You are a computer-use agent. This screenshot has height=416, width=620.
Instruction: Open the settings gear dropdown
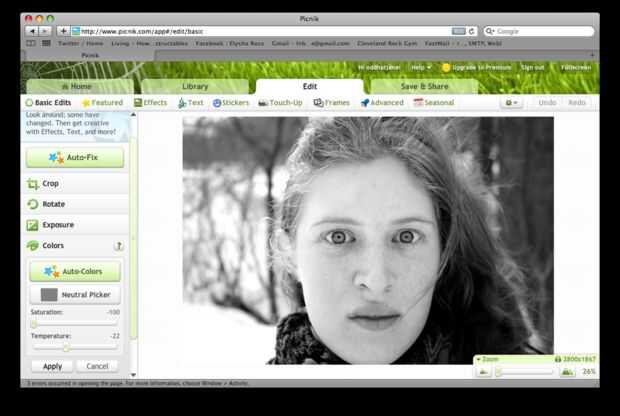[512, 103]
